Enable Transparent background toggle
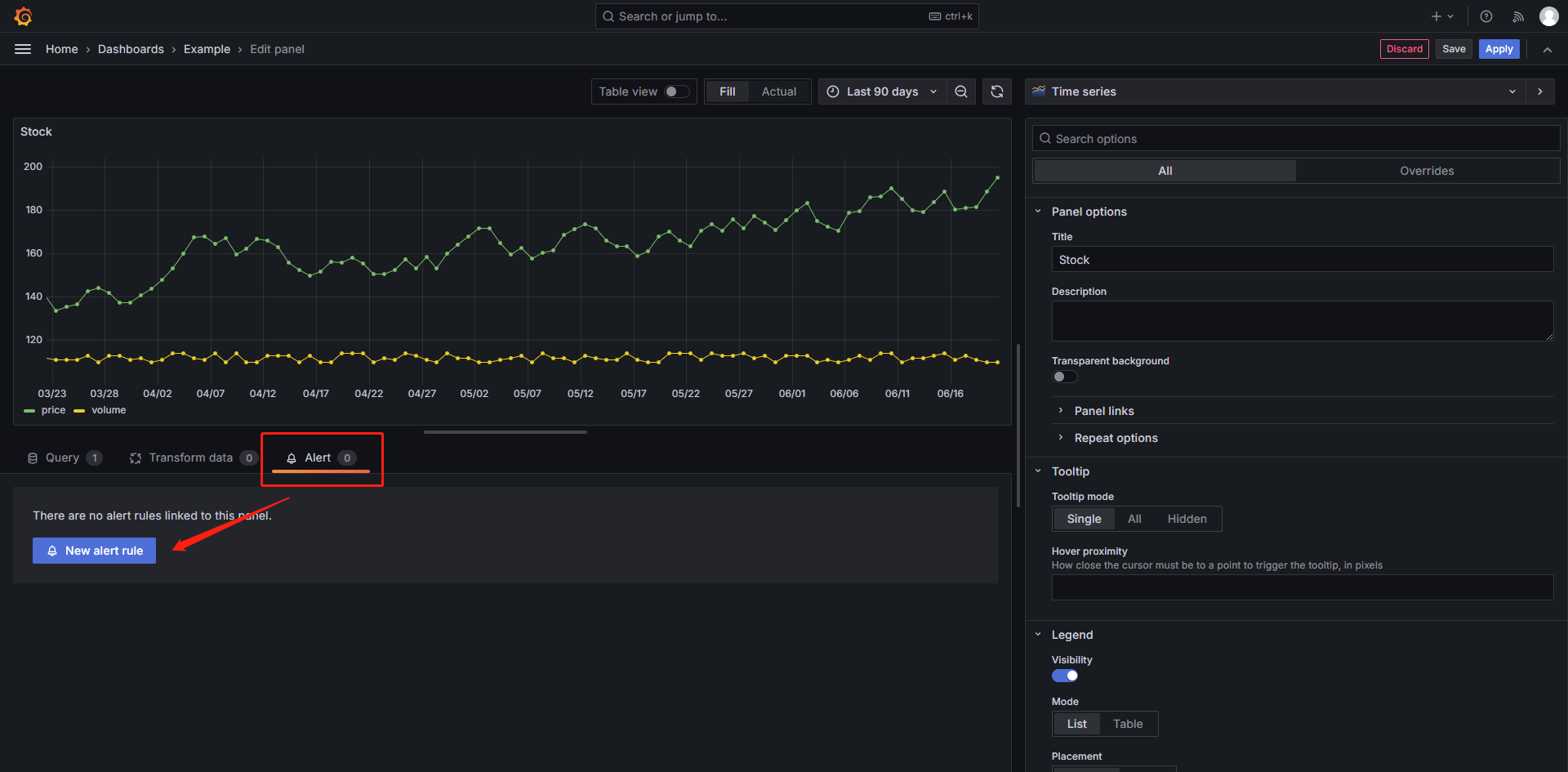The height and width of the screenshot is (772, 1568). [1064, 377]
